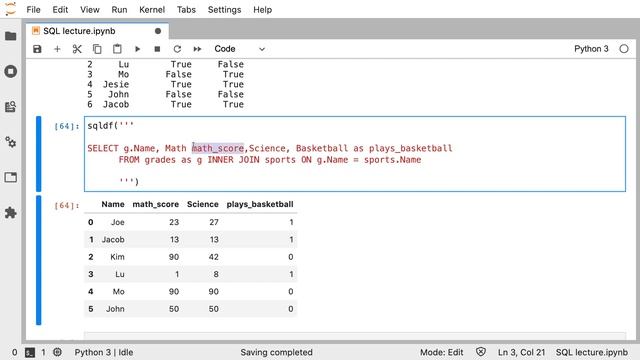Screen dimensions: 640x360
Task: Copy selected cells icon
Action: click(97, 49)
